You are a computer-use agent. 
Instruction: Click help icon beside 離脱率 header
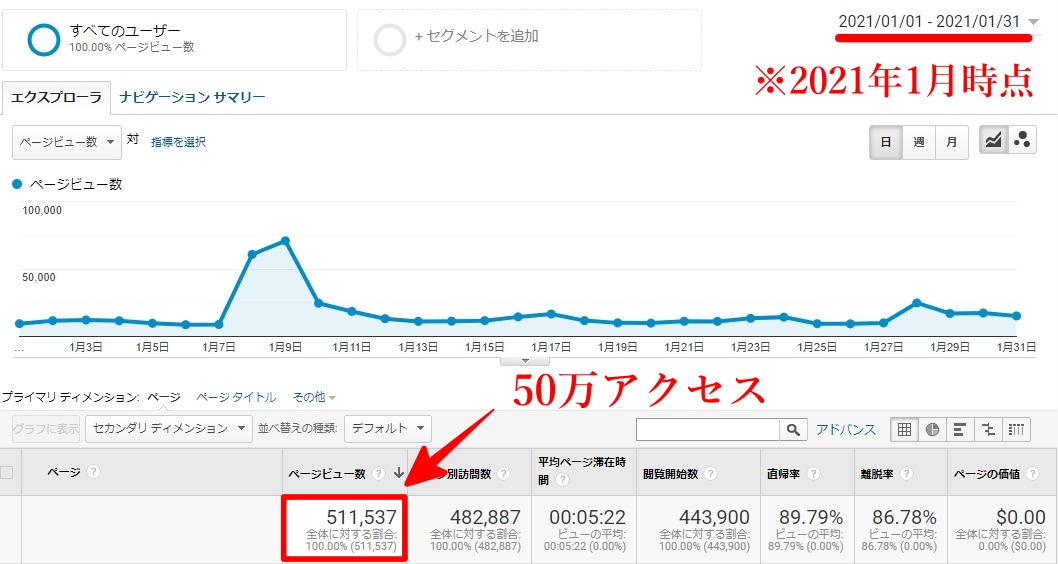[906, 474]
